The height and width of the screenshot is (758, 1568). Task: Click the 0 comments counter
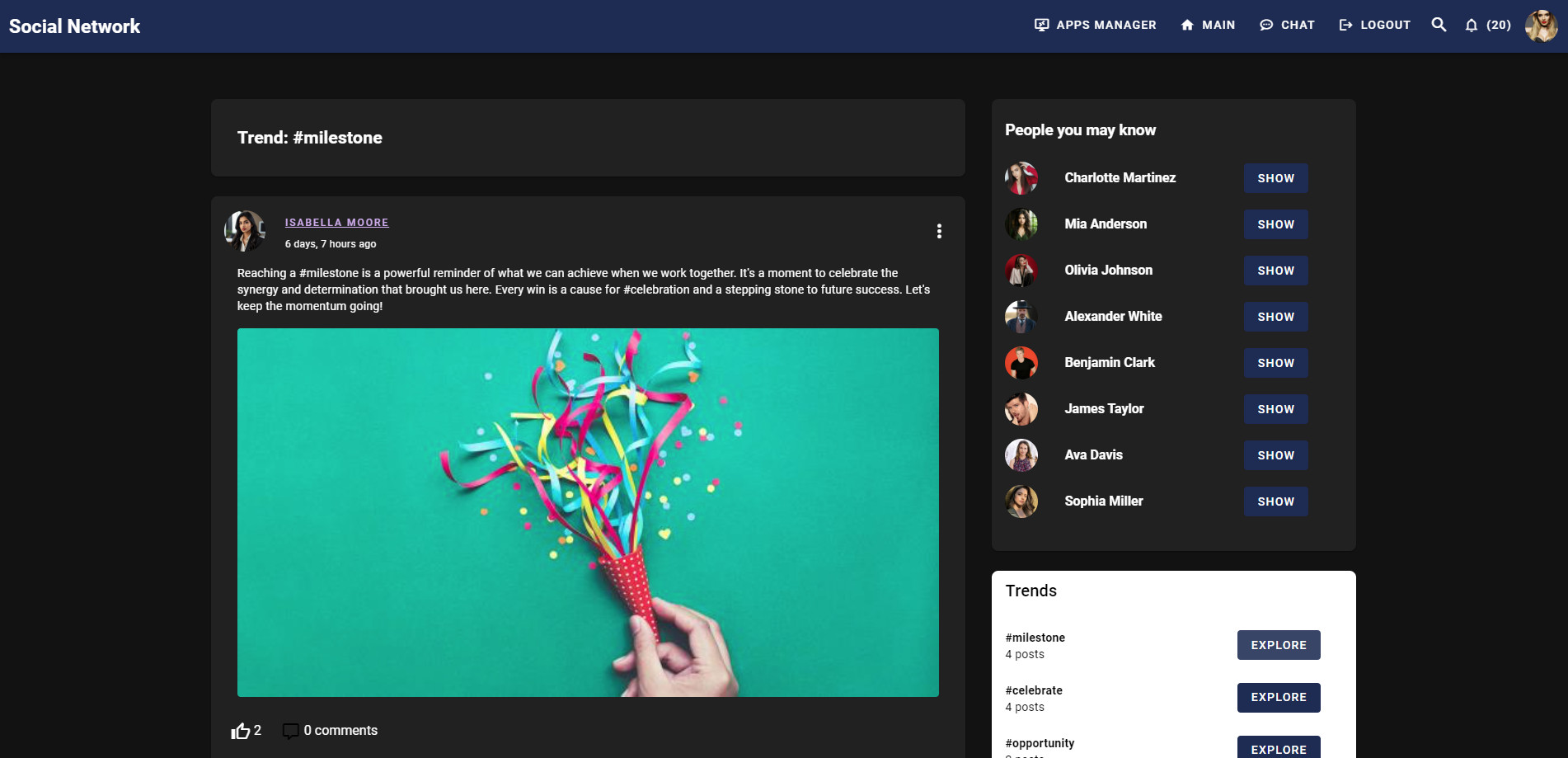[340, 730]
